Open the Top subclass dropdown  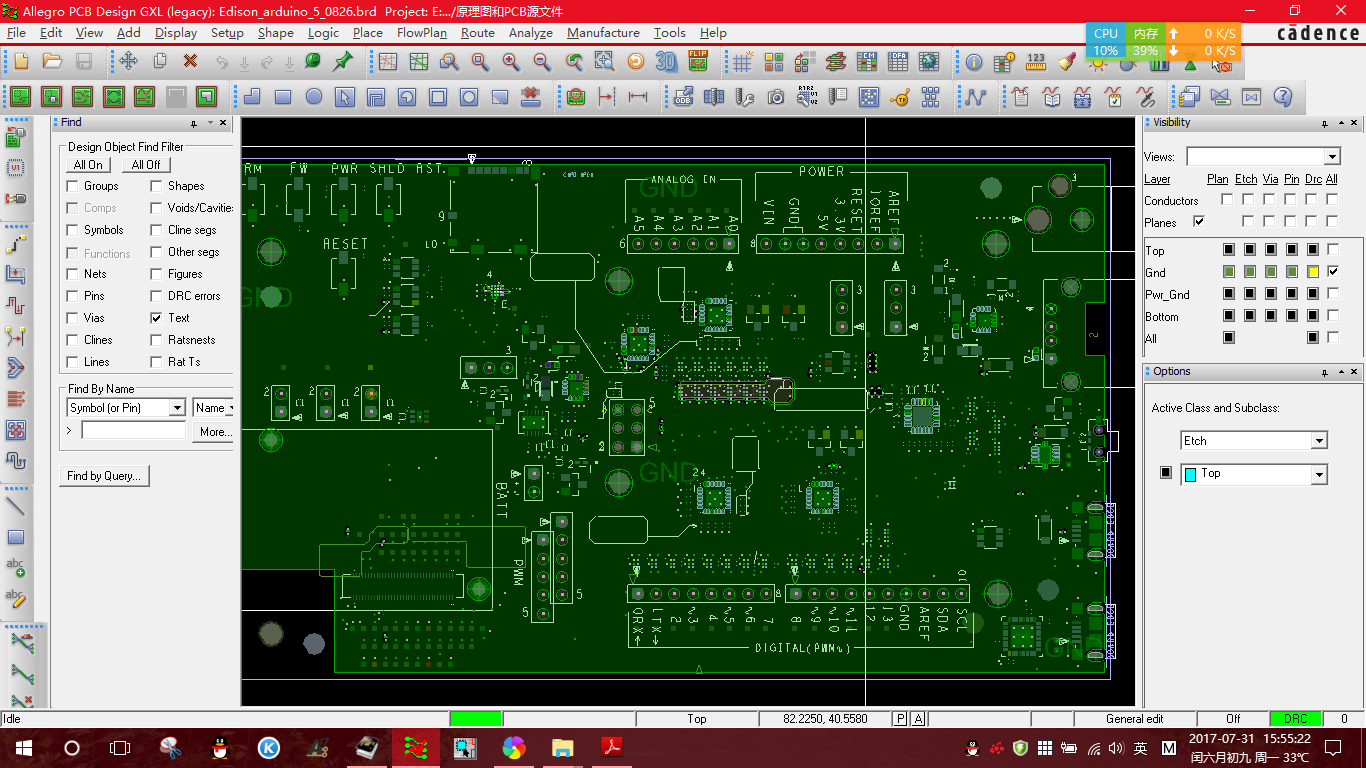[x=1319, y=475]
